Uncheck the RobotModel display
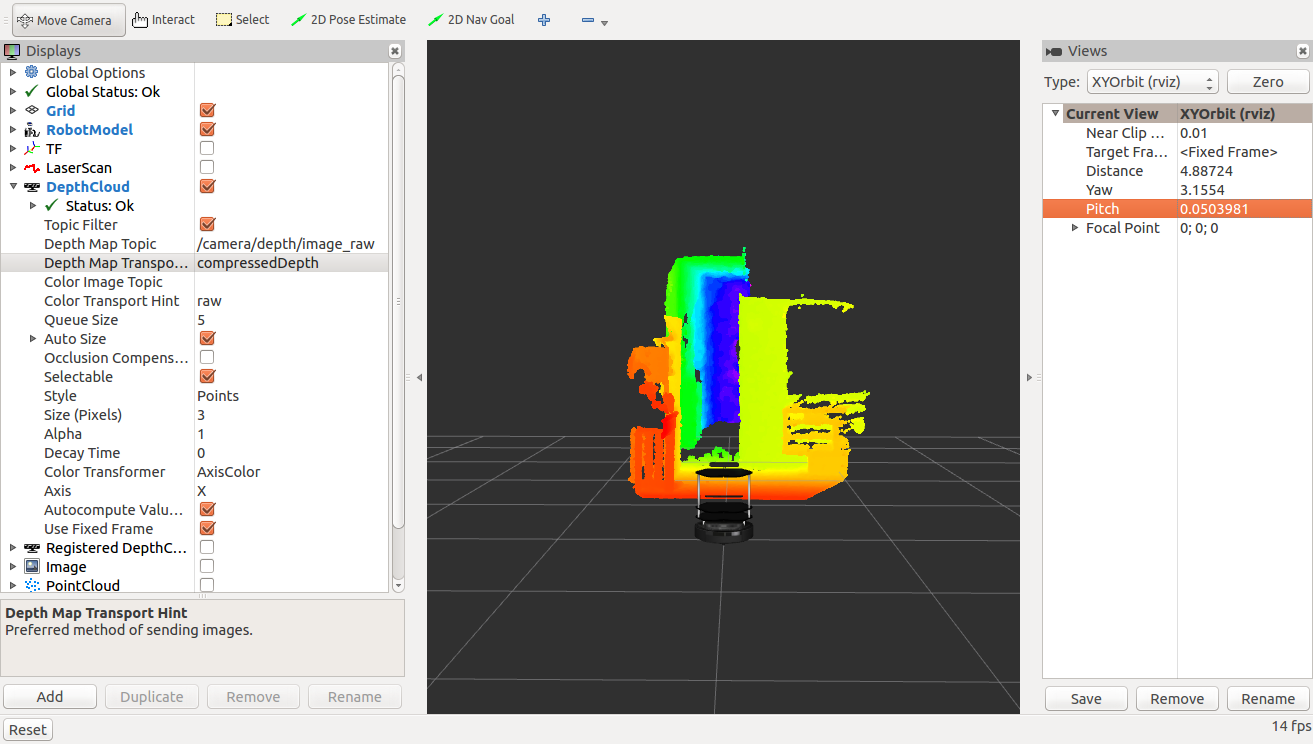Image resolution: width=1313 pixels, height=744 pixels. tap(207, 129)
